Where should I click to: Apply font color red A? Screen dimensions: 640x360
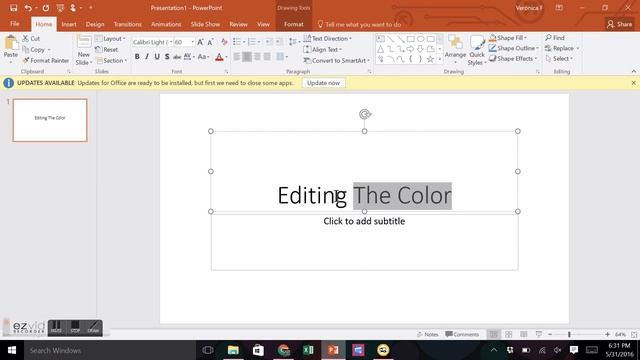coord(219,57)
